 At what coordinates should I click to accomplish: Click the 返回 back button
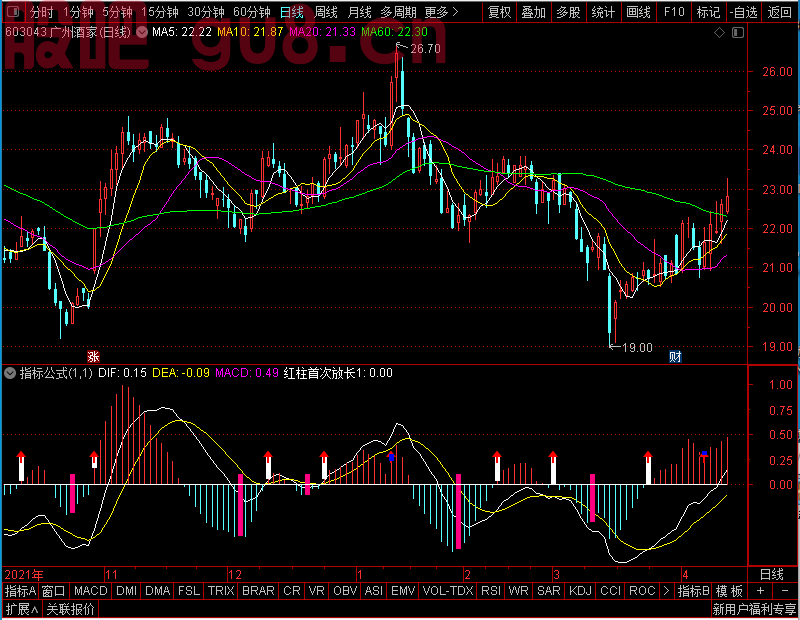(x=780, y=12)
